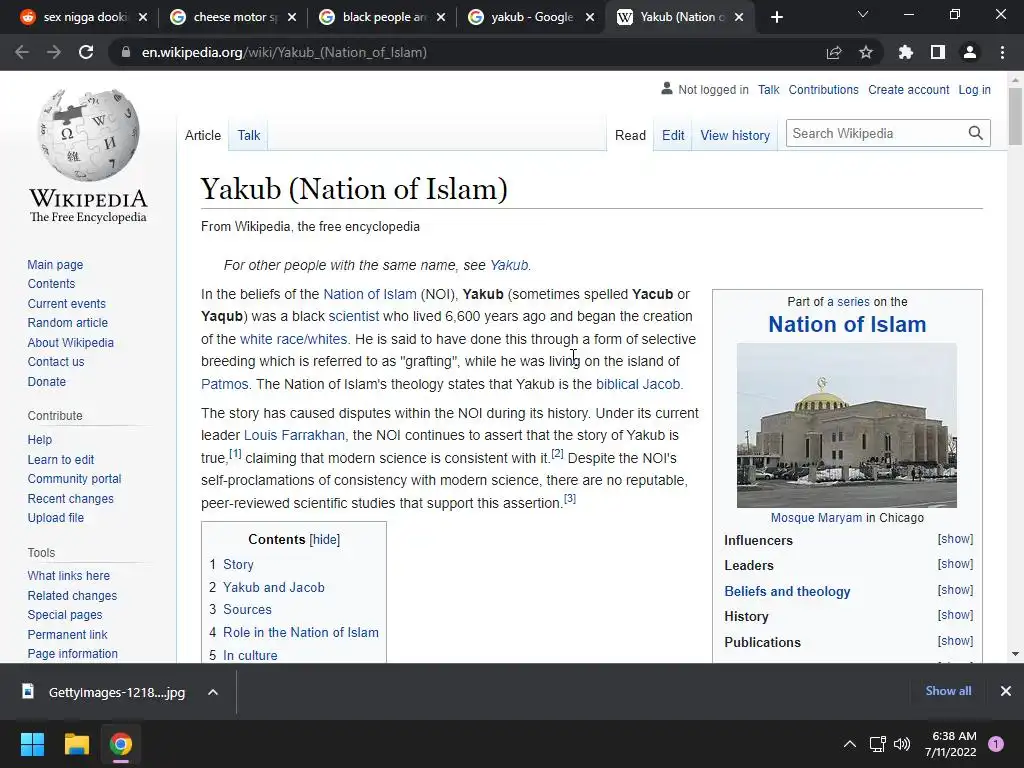Click the Mosque Maryam caption link
Image resolution: width=1024 pixels, height=768 pixels.
click(816, 517)
